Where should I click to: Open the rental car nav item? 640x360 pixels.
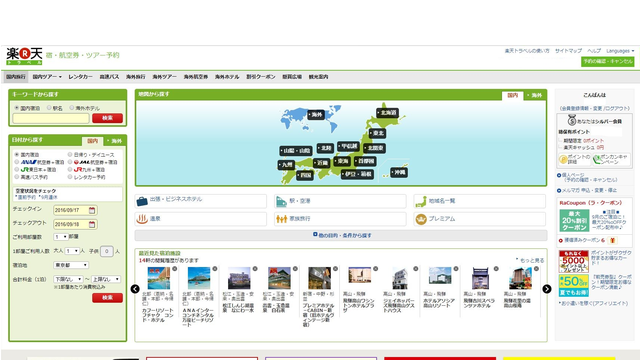coord(80,77)
